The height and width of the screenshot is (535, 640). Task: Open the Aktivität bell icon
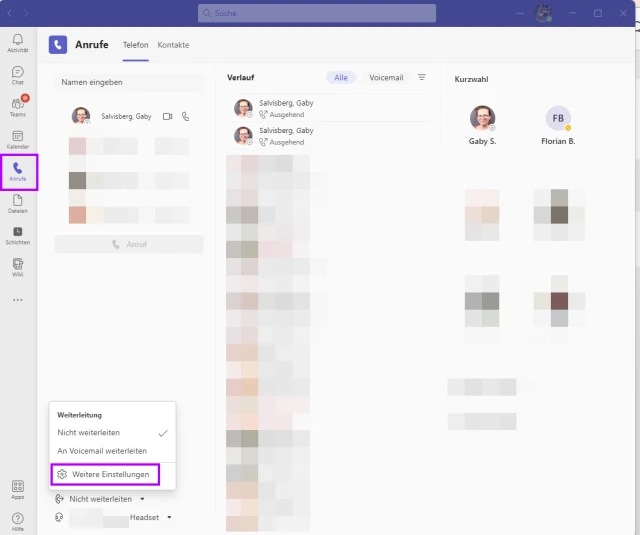[x=17, y=42]
